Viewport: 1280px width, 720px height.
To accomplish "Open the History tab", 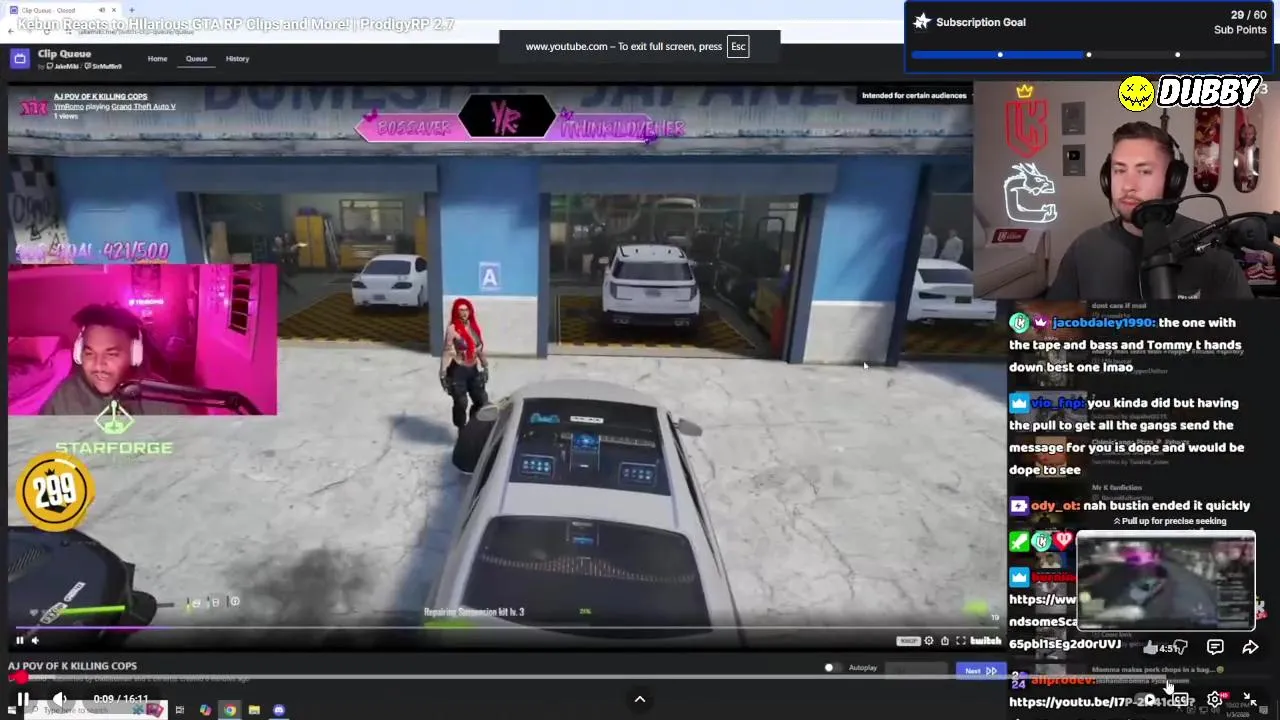I will [x=237, y=59].
